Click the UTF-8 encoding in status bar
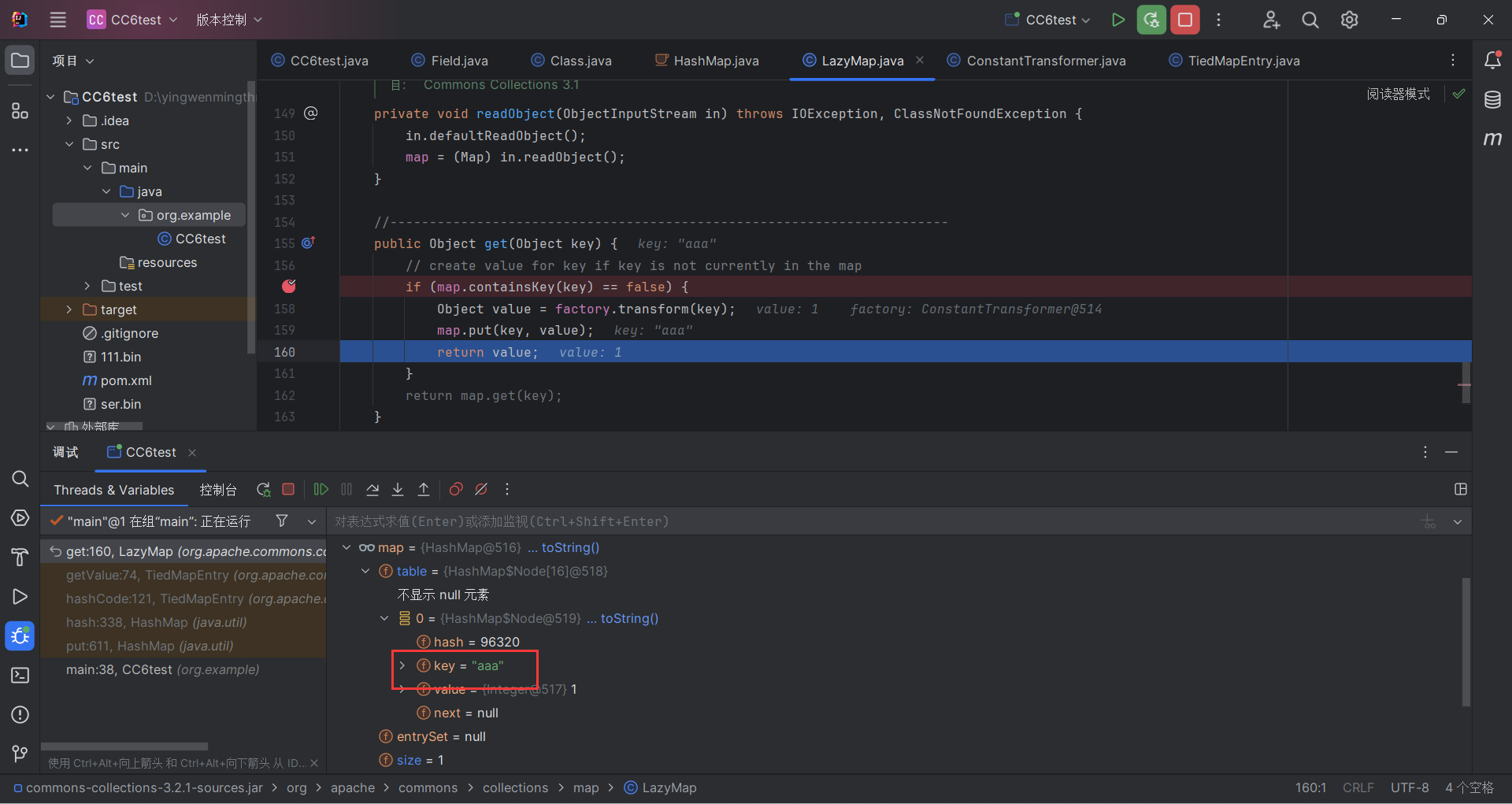The height and width of the screenshot is (804, 1512). coord(1410,787)
